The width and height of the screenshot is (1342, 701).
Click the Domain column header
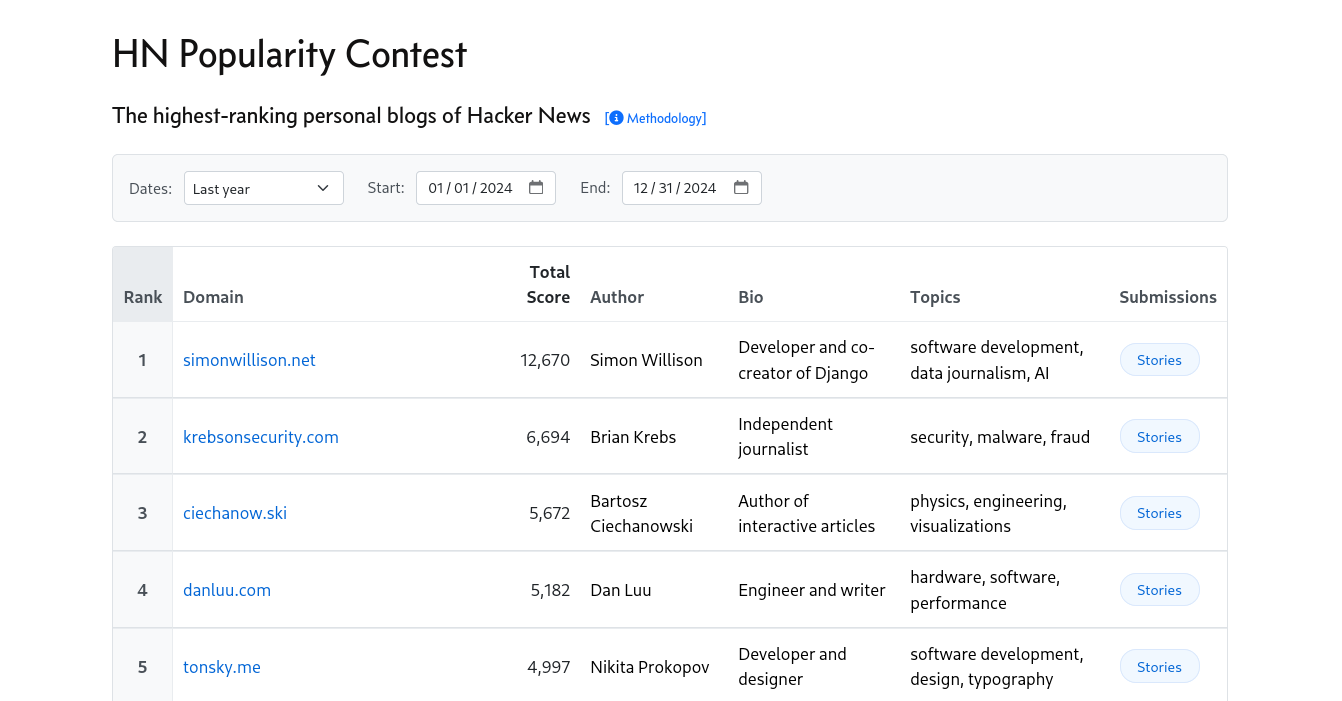(x=213, y=297)
